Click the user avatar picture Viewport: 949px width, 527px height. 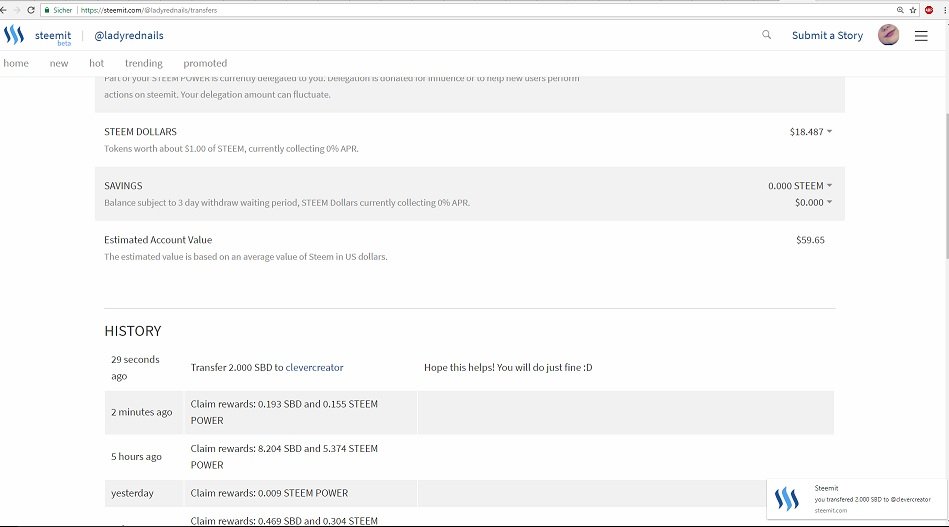(888, 35)
